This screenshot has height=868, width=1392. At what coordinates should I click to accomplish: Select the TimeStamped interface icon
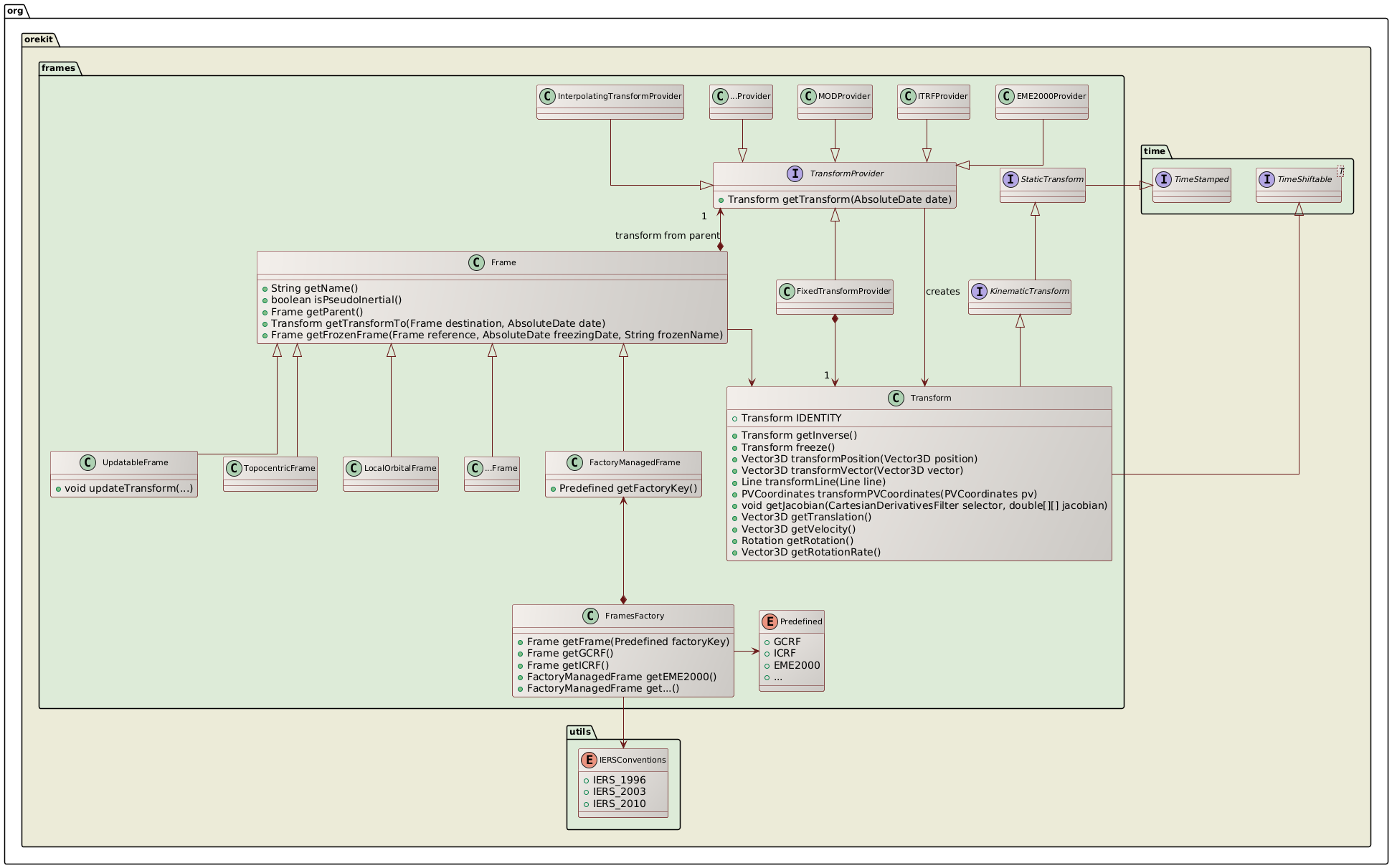[x=1165, y=179]
